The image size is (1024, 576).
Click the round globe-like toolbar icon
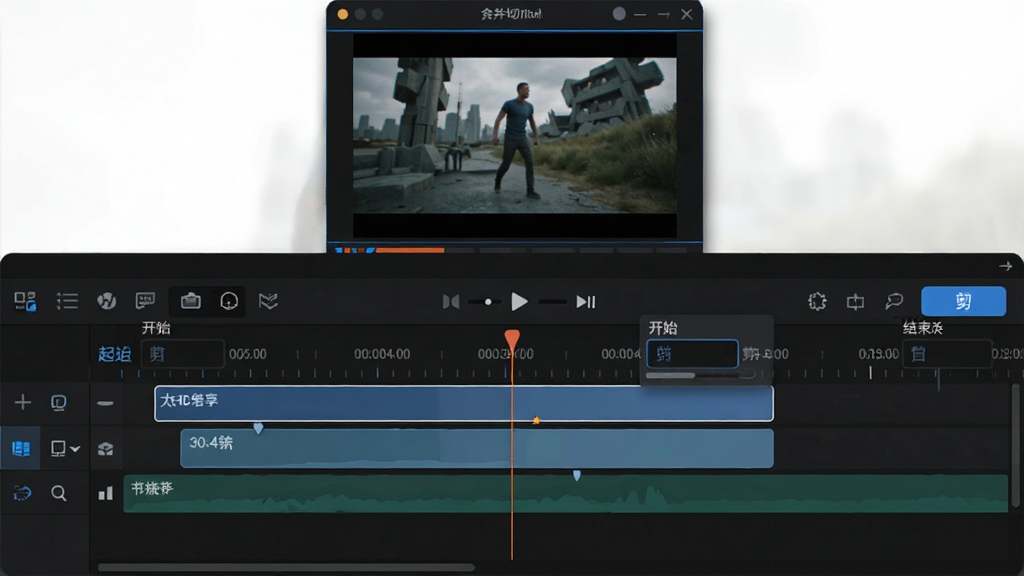106,301
